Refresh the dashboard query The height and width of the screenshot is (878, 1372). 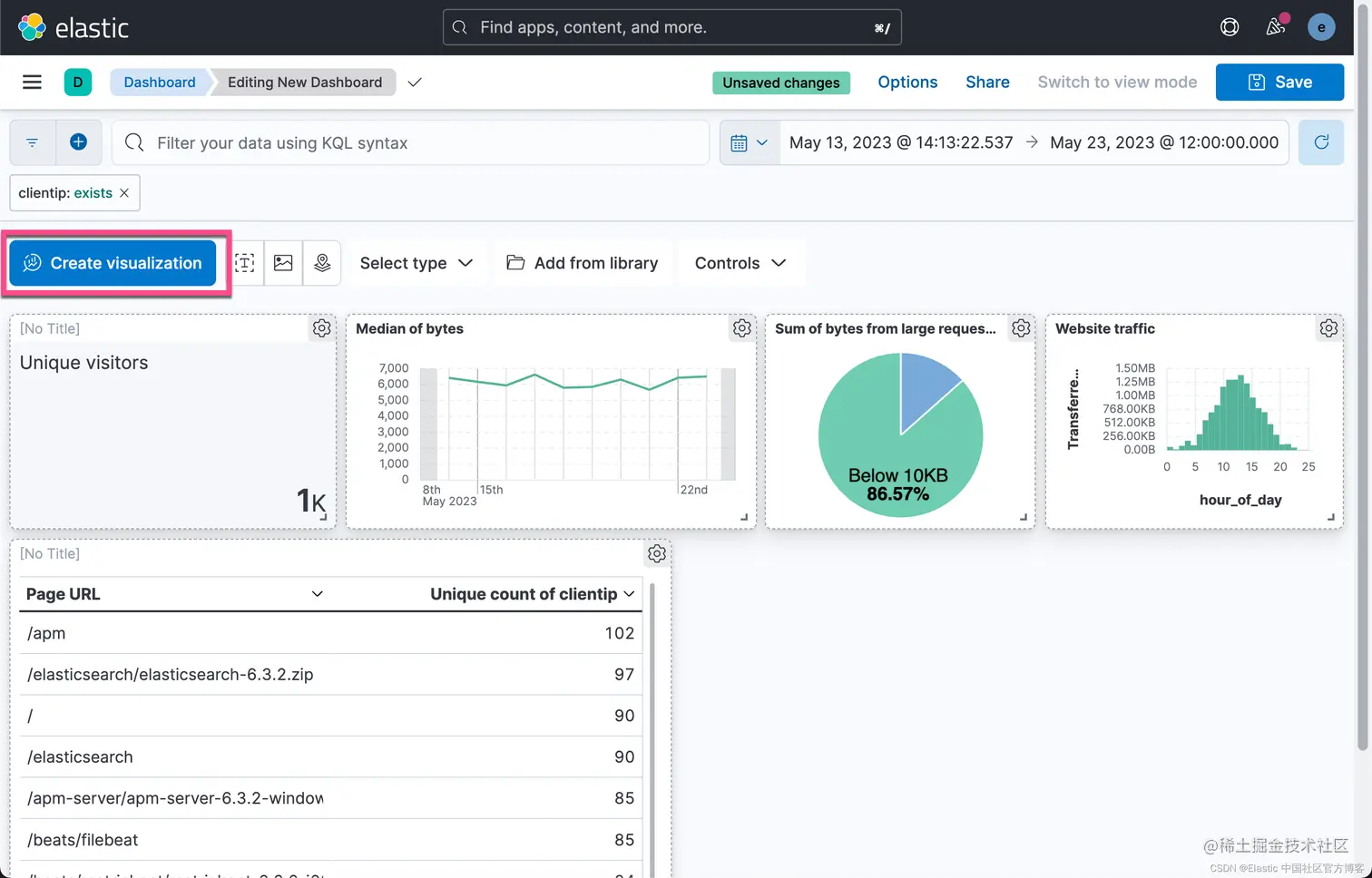point(1321,142)
